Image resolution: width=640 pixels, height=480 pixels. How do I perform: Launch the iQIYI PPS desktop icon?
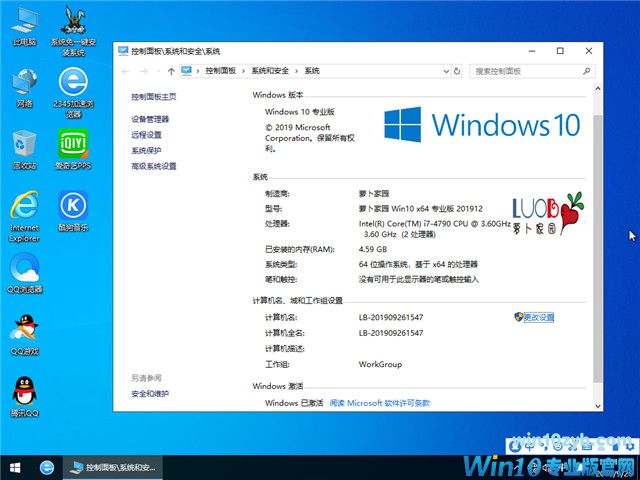(x=73, y=149)
